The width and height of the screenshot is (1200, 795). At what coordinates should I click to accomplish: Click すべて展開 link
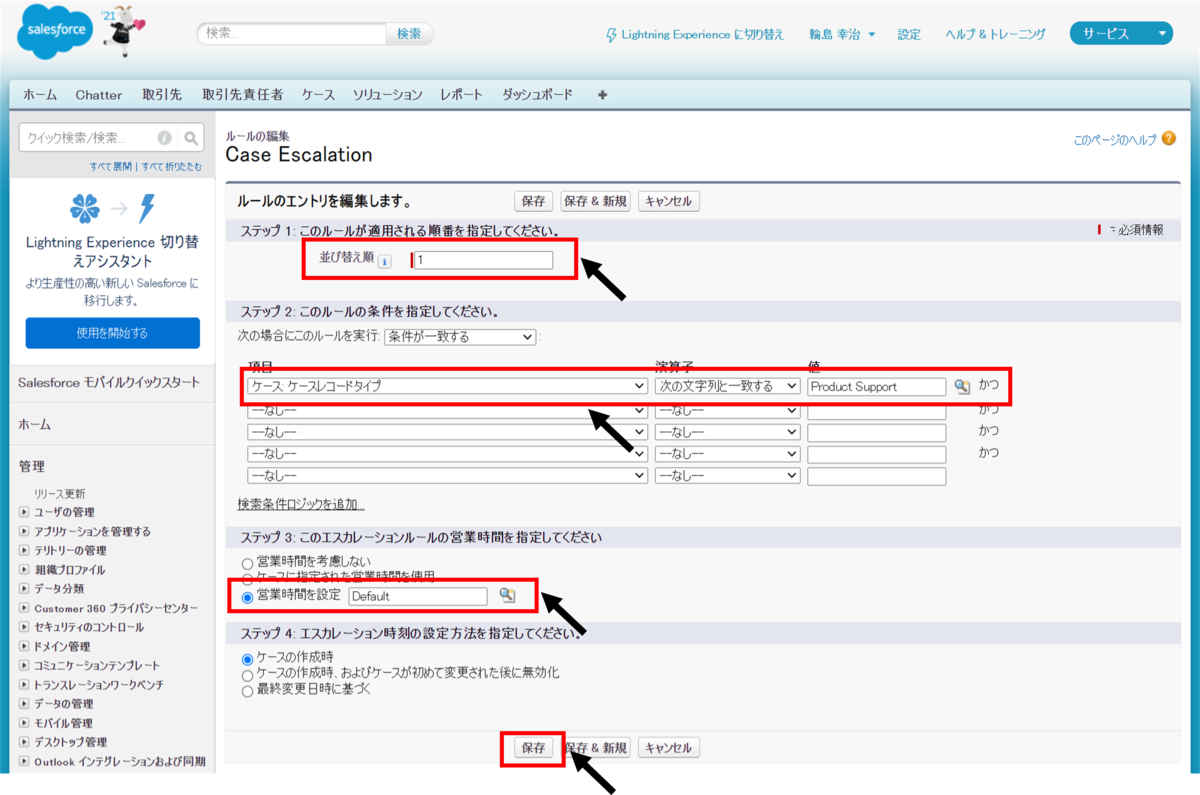(112, 166)
